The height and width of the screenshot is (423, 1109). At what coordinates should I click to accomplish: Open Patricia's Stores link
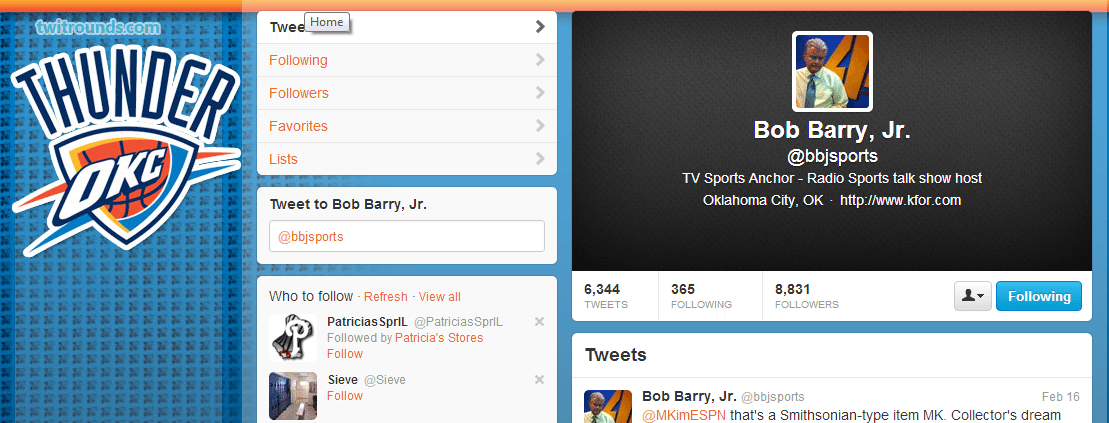point(439,338)
